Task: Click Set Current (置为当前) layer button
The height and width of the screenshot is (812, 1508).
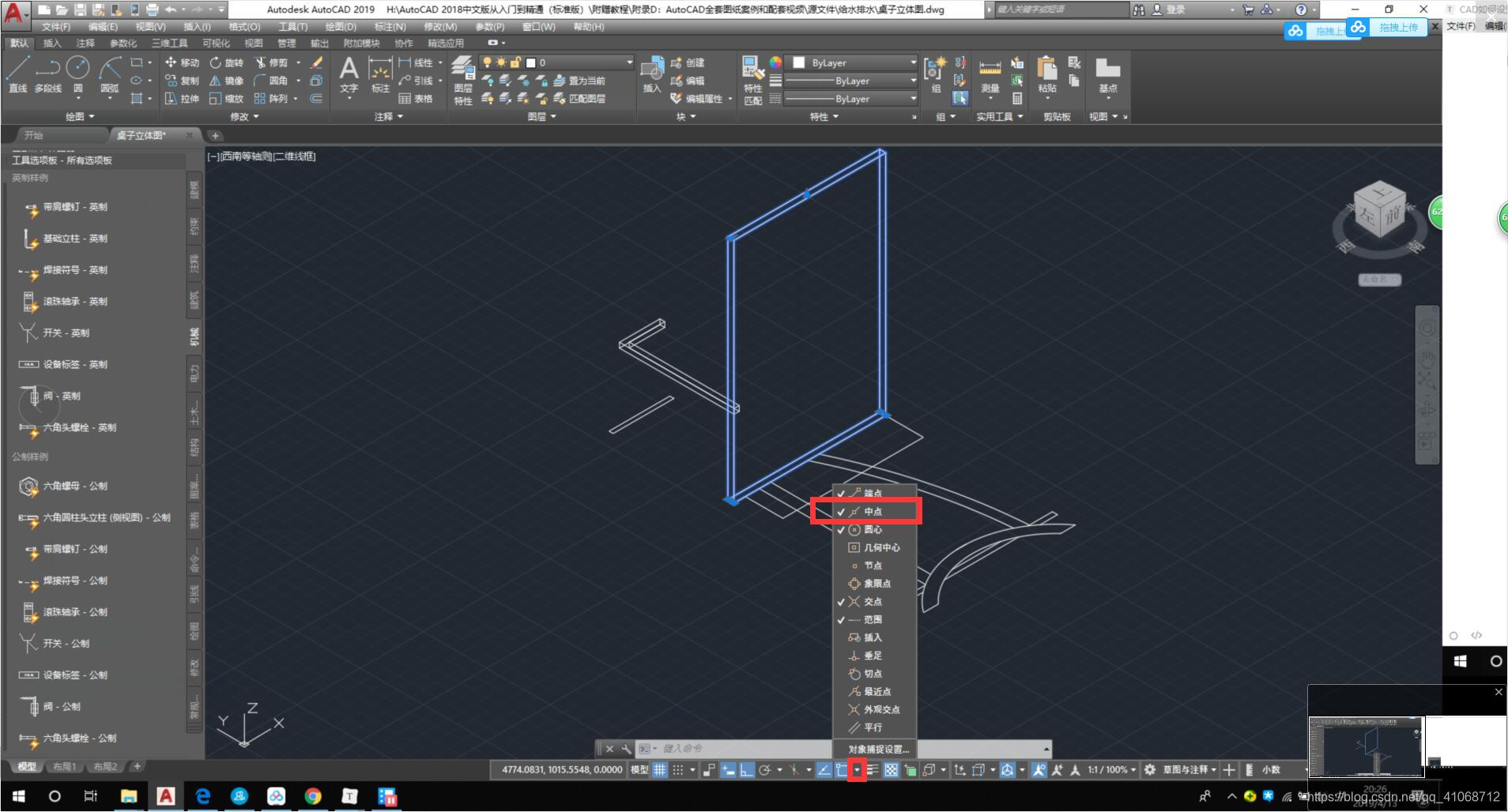Action: pyautogui.click(x=579, y=81)
